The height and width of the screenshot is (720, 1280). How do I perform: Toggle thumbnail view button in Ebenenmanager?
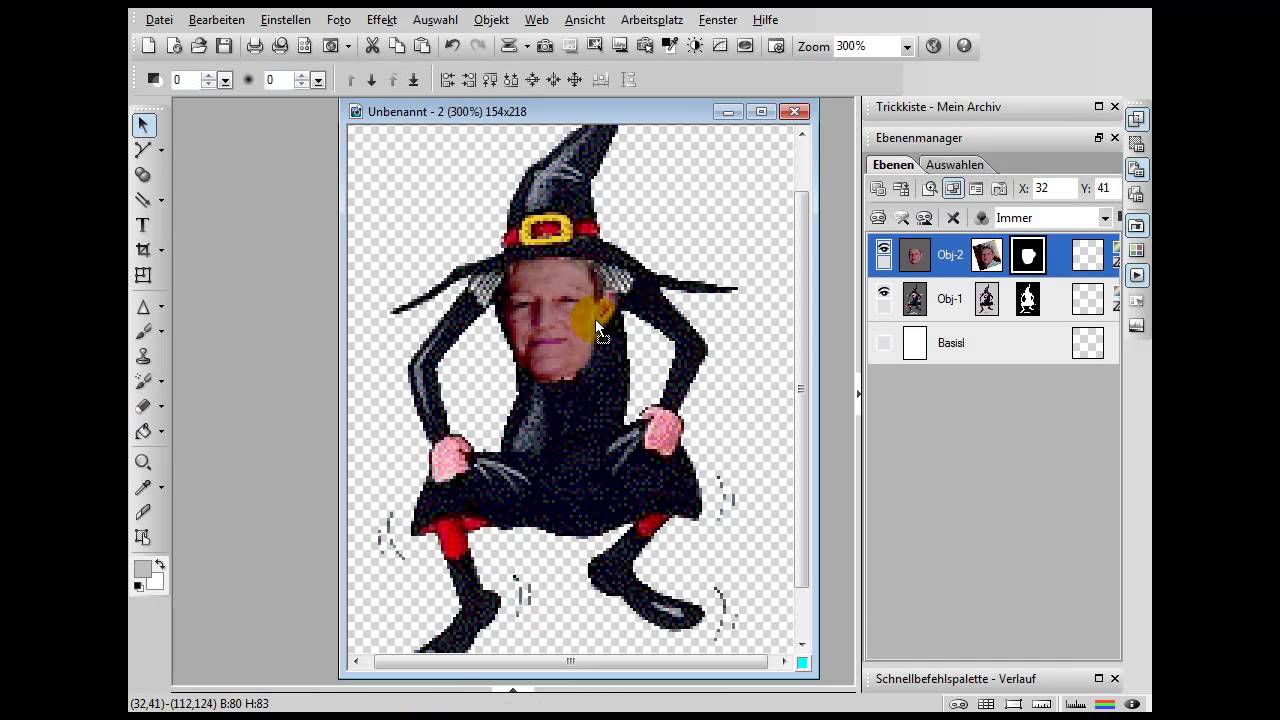click(953, 188)
